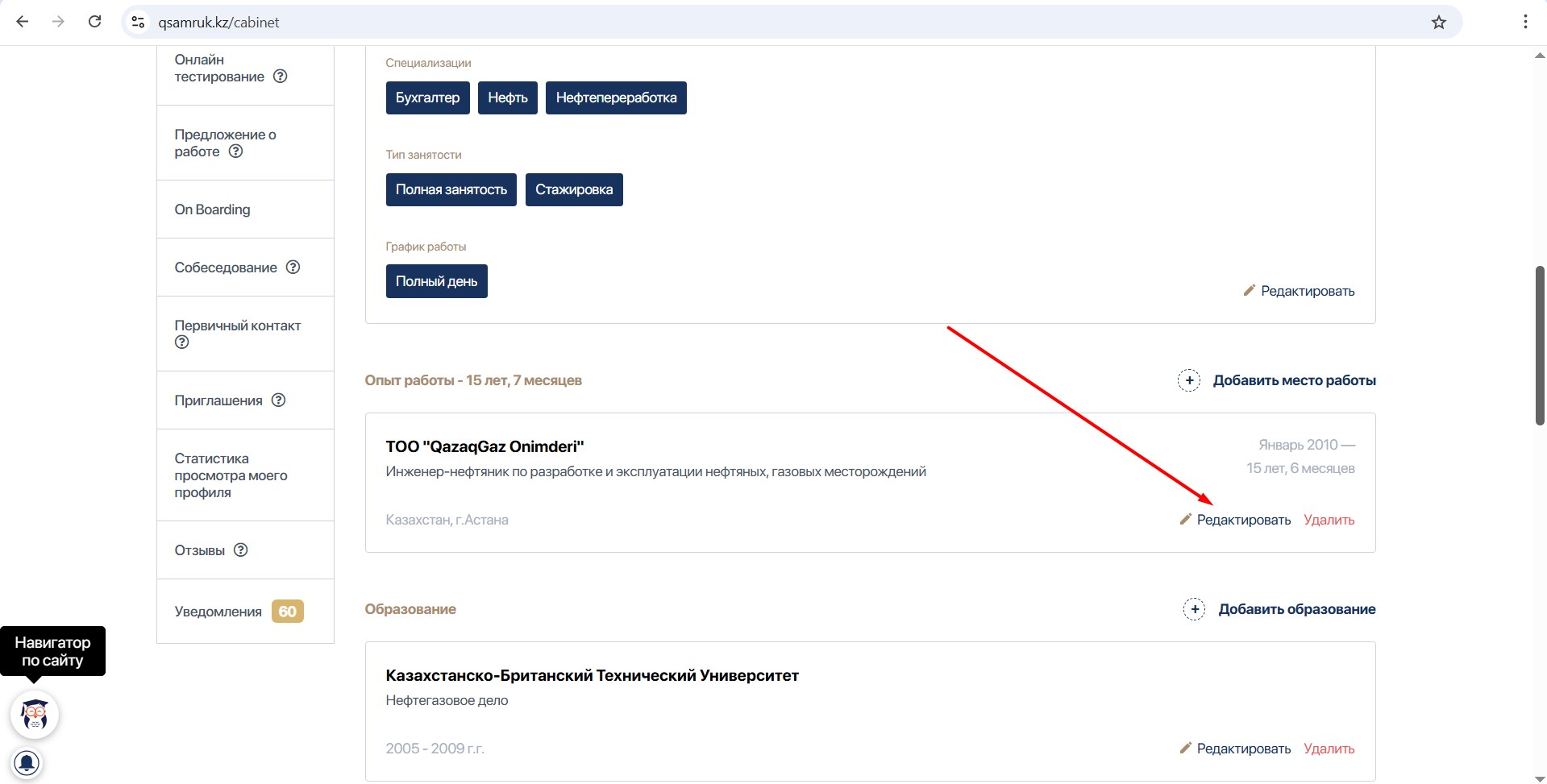Click help icon beside Онлайн тестирование
The width and height of the screenshot is (1547, 784).
(281, 77)
